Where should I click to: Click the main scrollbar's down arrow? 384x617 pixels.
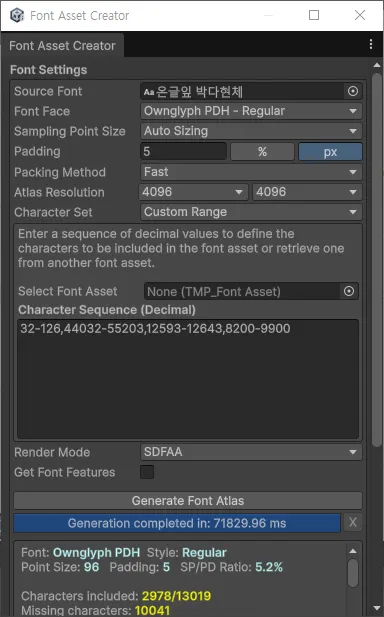click(377, 609)
